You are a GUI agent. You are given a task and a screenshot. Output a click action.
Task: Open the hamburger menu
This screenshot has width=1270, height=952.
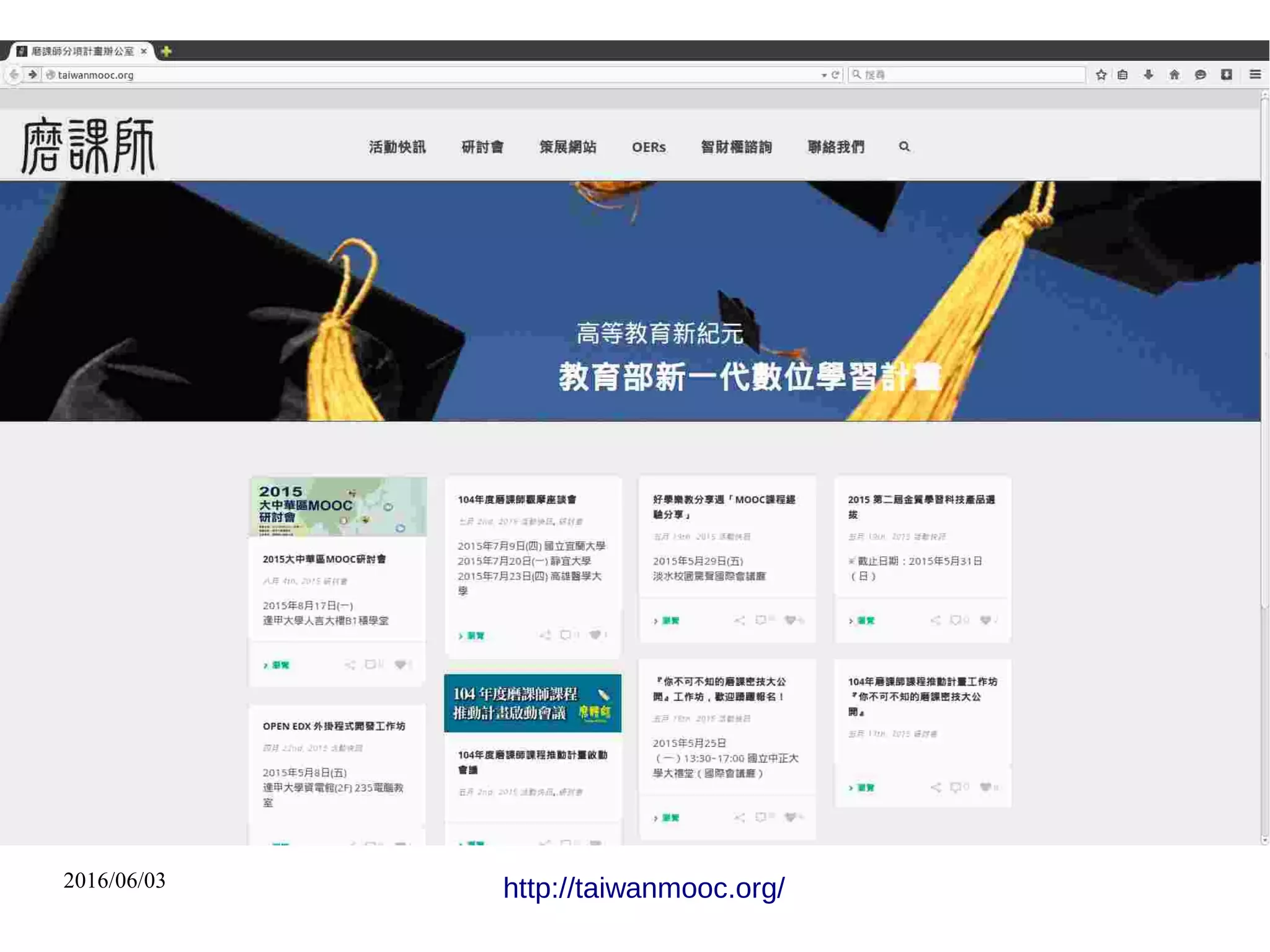pos(1255,75)
